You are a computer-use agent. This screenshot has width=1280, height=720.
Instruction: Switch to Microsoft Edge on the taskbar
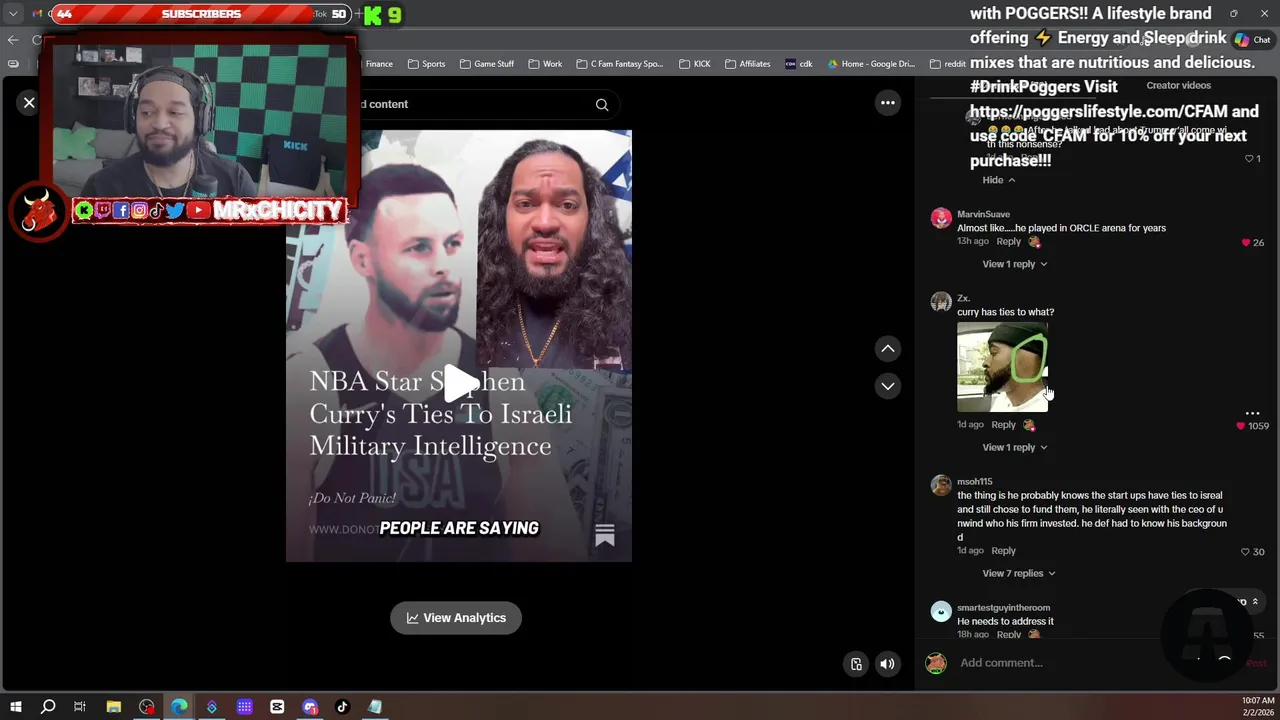[x=179, y=707]
